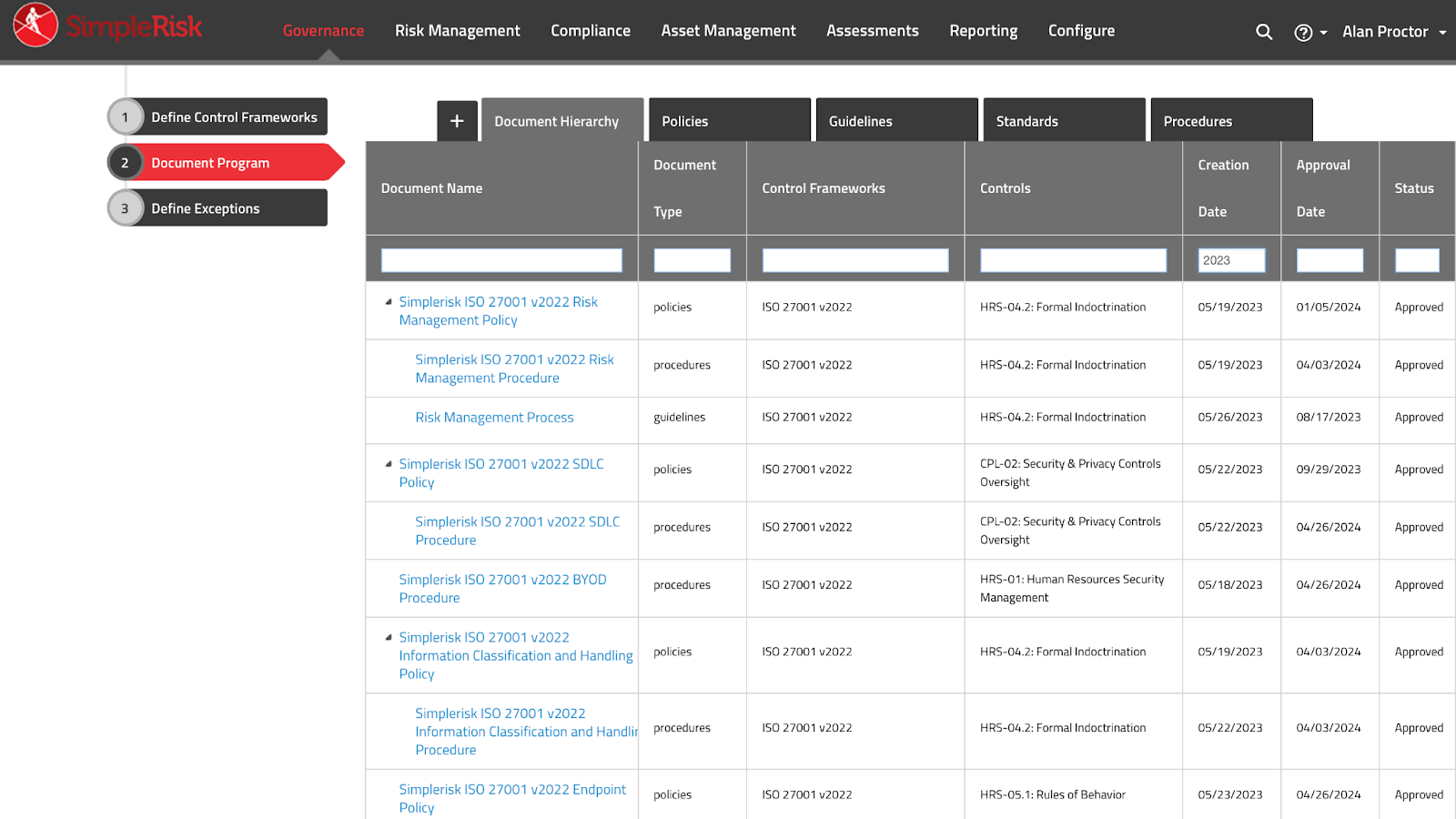Open Information Classification and Handling Policy link
Image resolution: width=1456 pixels, height=819 pixels.
[x=516, y=656]
